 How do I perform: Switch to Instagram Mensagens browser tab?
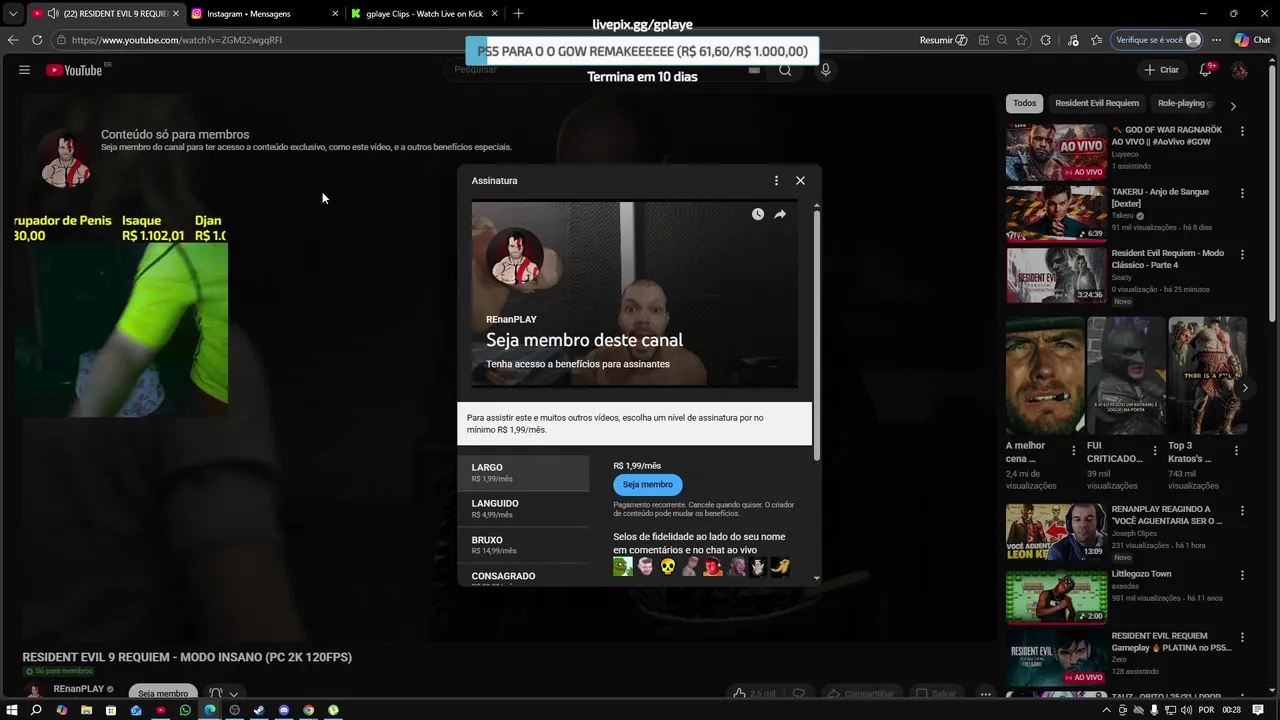[x=262, y=13]
